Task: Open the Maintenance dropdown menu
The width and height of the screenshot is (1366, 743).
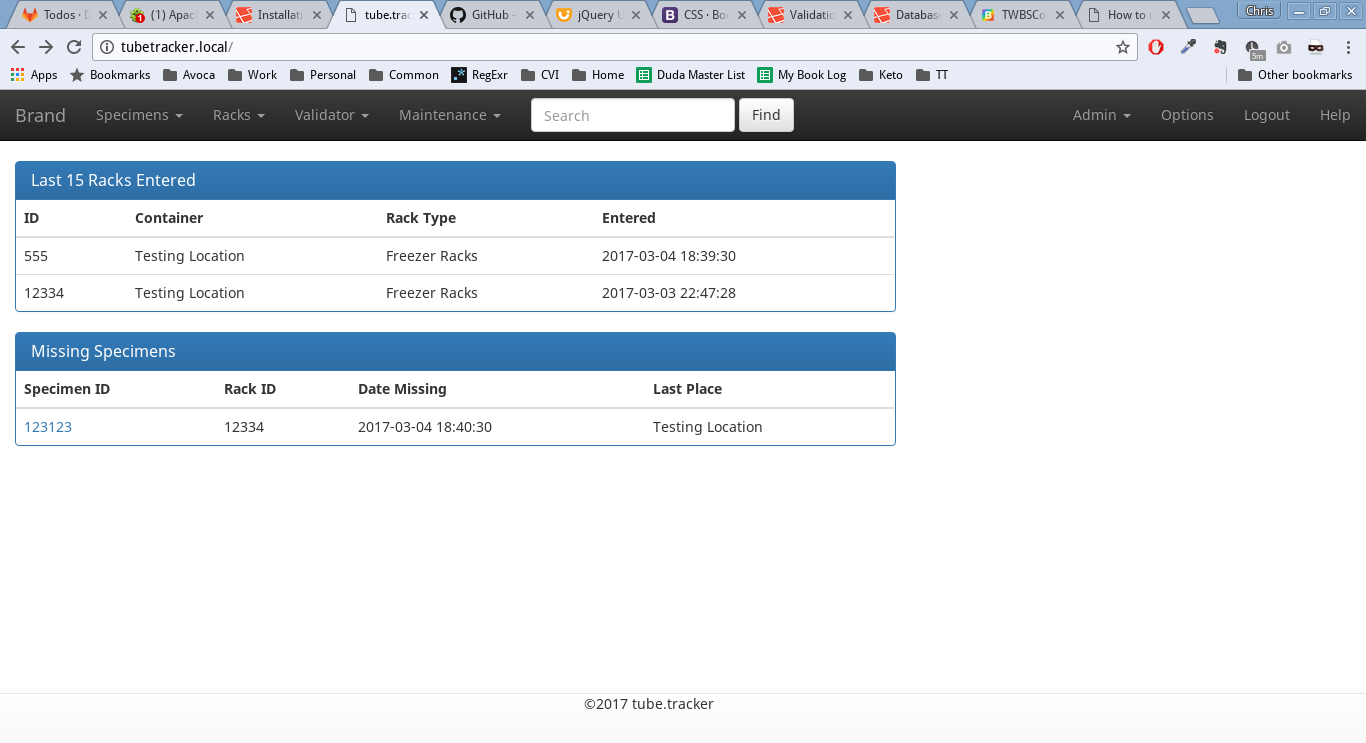Action: pos(449,115)
